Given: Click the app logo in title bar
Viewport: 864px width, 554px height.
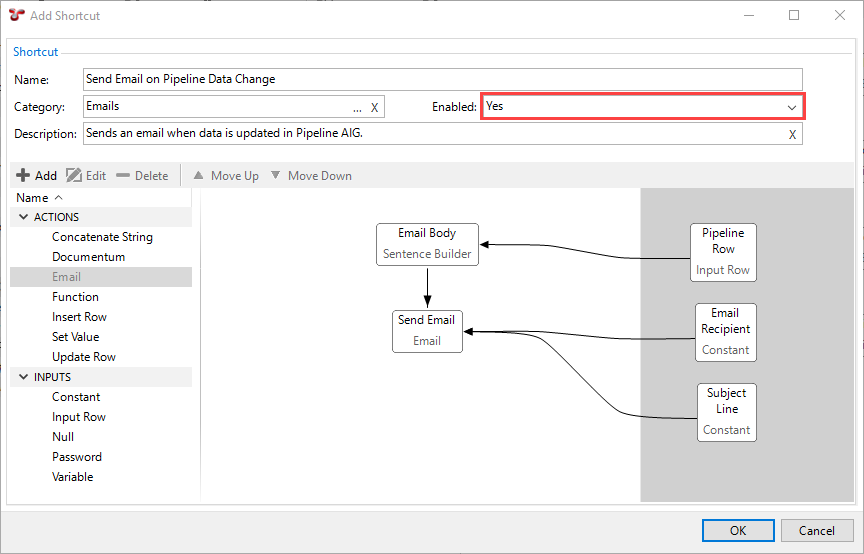Looking at the screenshot, I should tap(17, 15).
